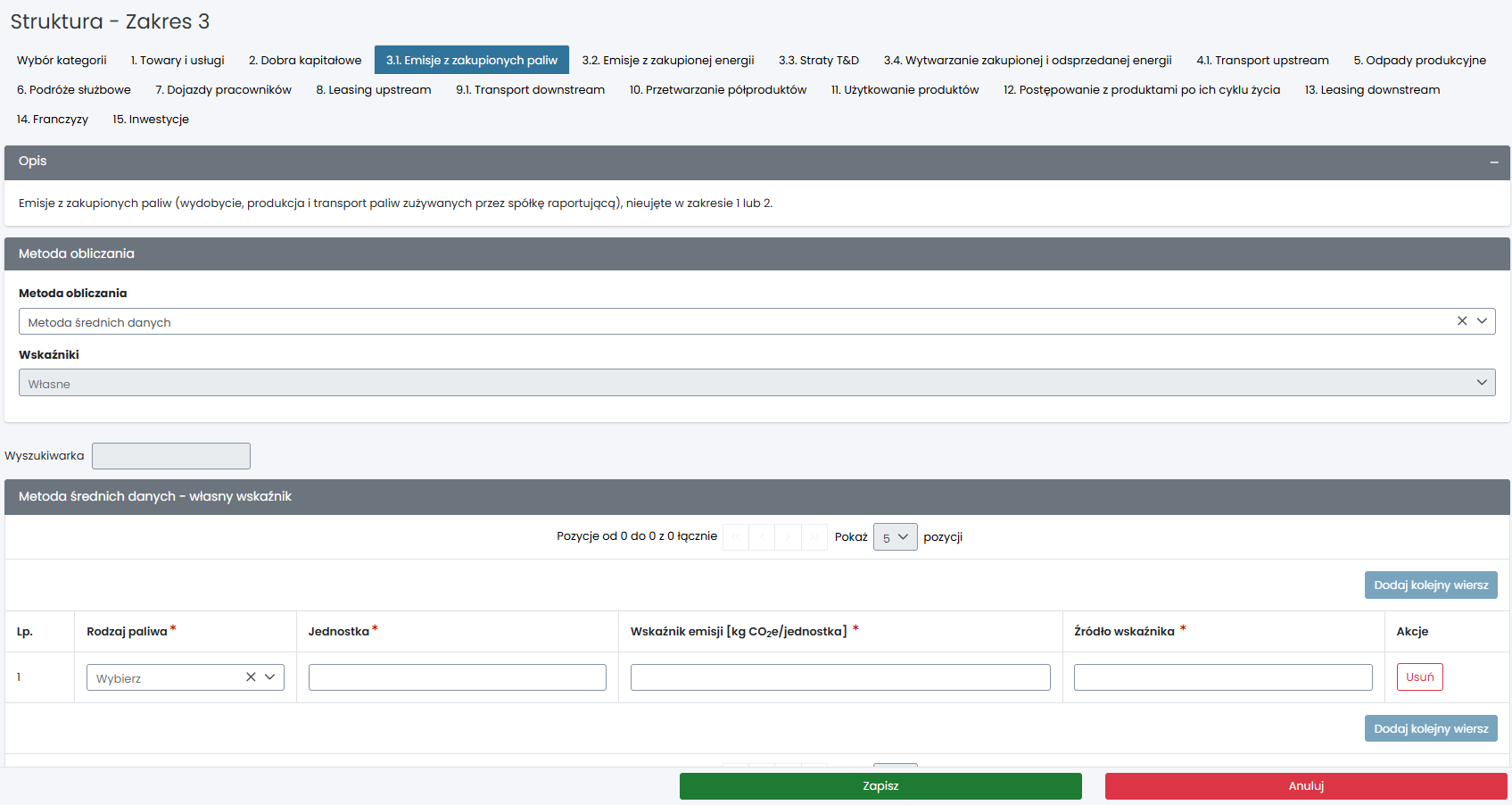Click the Źródło wskaźnika input field
Image resolution: width=1512 pixels, height=805 pixels.
(x=1222, y=677)
